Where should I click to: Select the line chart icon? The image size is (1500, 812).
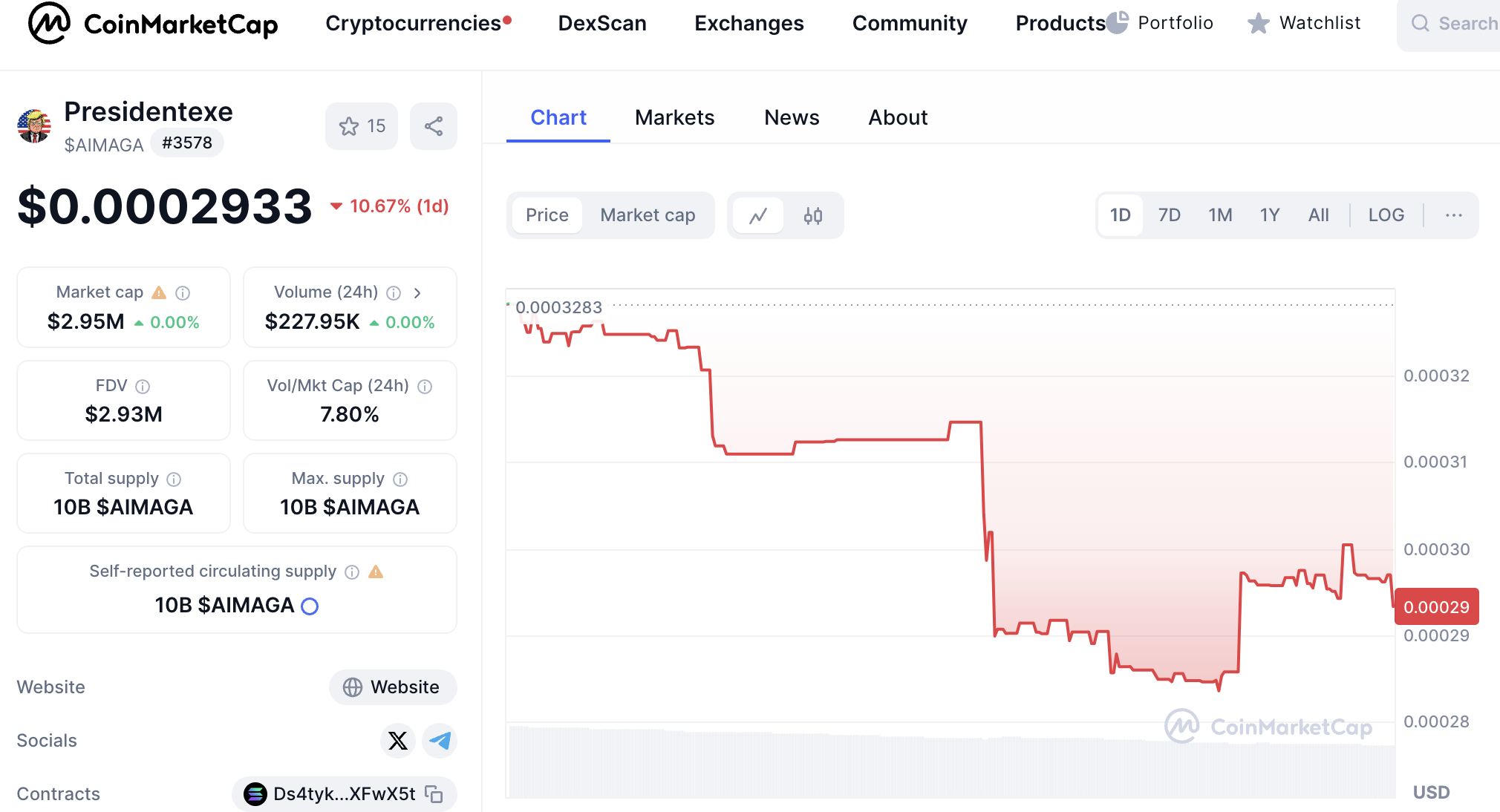coord(758,216)
